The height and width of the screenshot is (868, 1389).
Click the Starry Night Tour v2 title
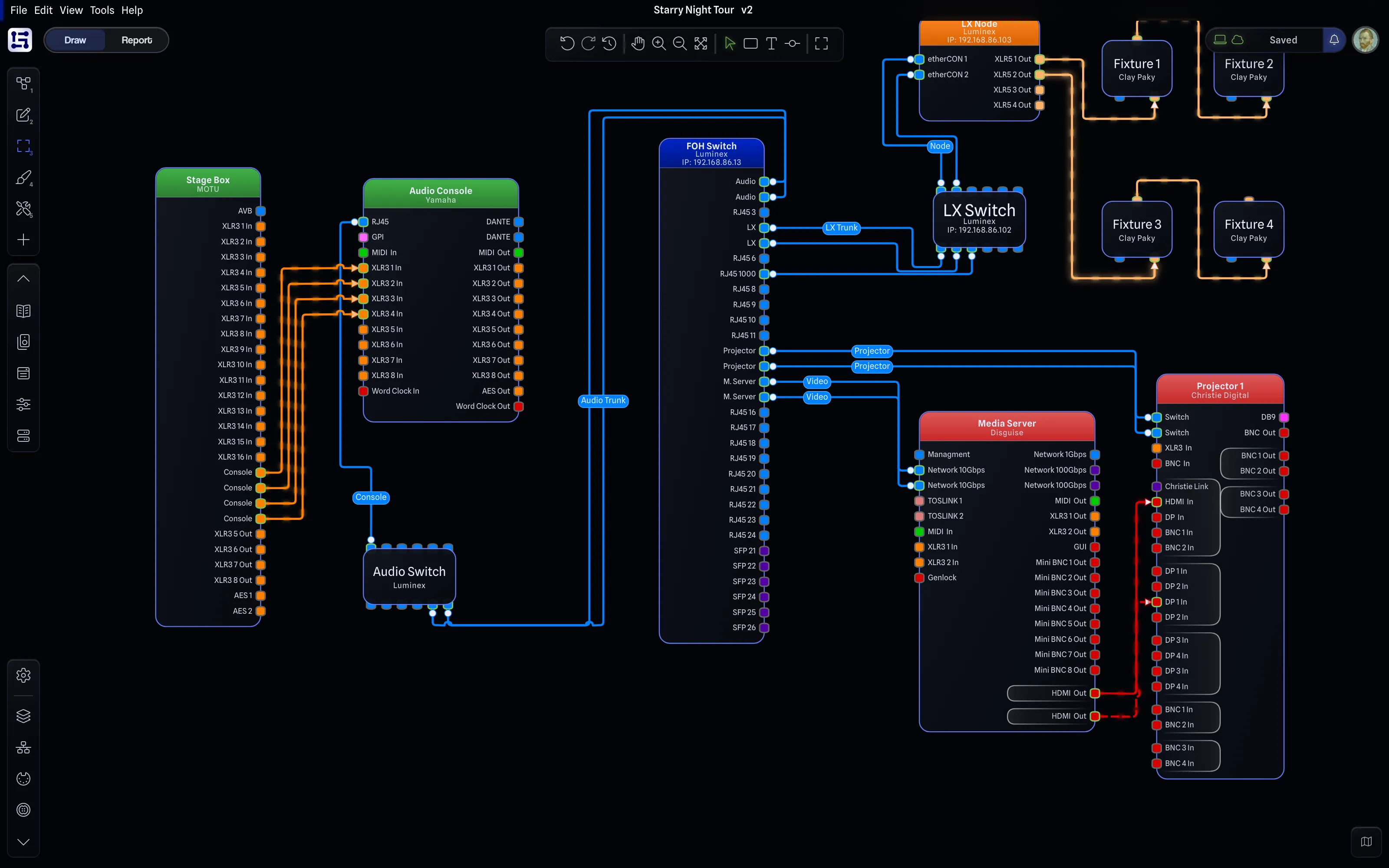(703, 10)
